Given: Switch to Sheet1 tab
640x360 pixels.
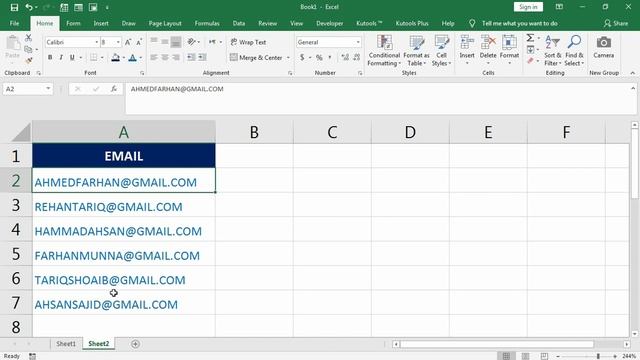Looking at the screenshot, I should [x=66, y=344].
